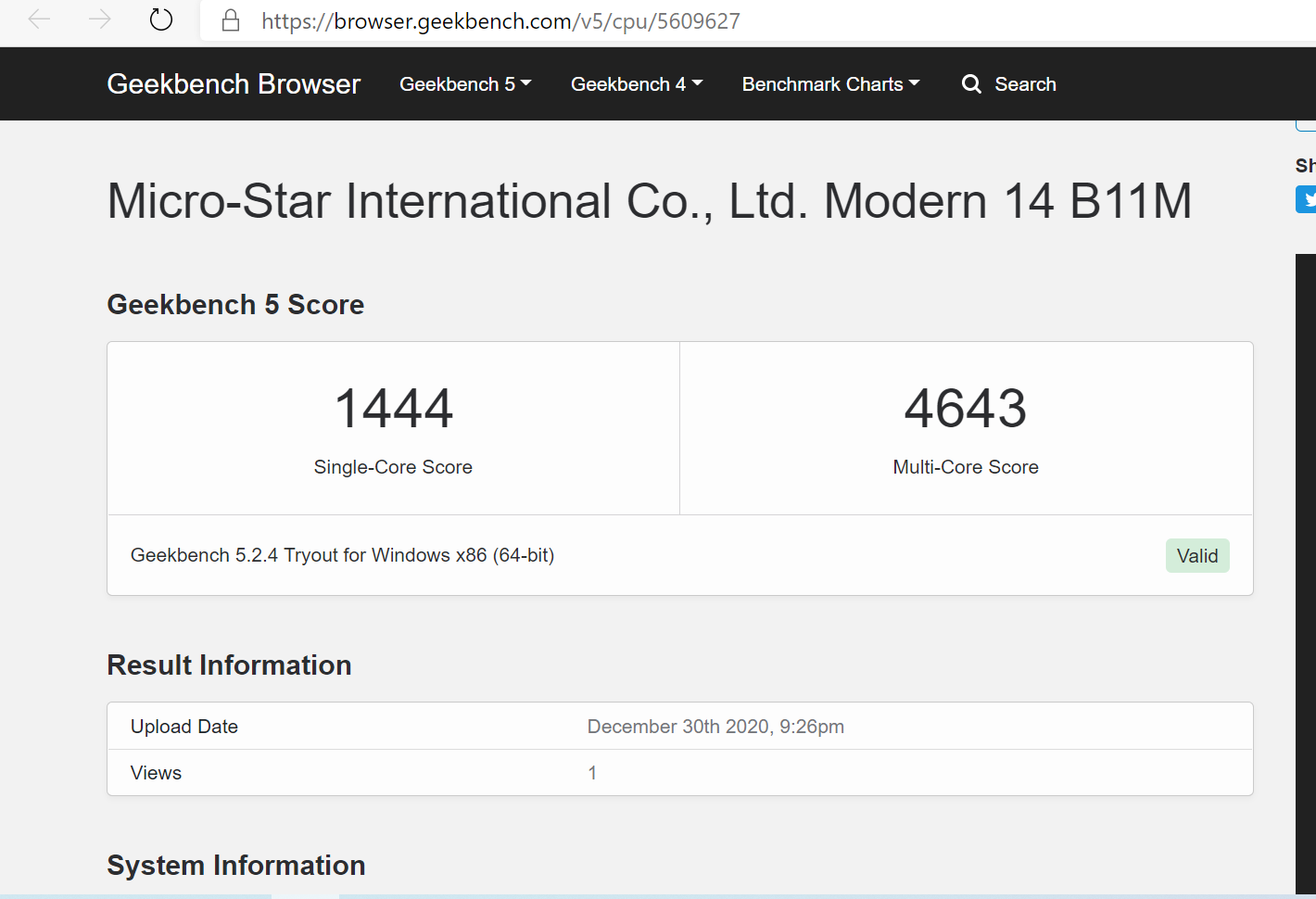Click the December 30th 2020 date value
The image size is (1316, 899).
(715, 727)
